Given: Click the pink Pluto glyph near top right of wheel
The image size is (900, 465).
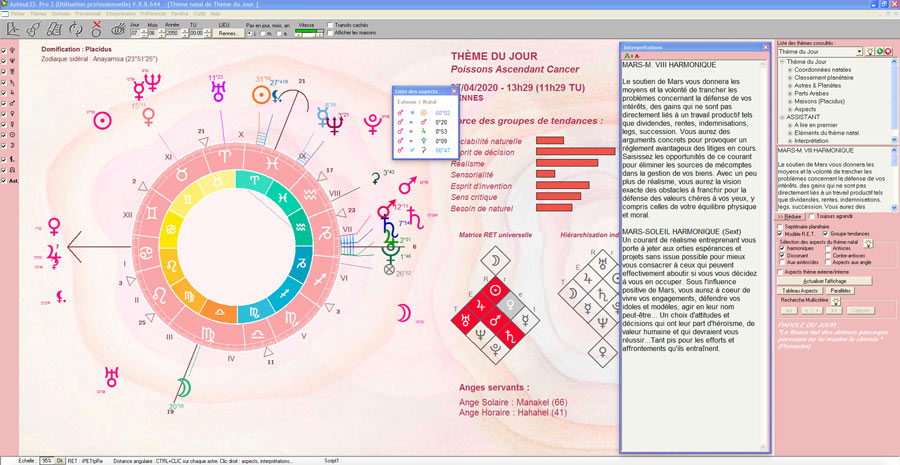Looking at the screenshot, I should (373, 123).
